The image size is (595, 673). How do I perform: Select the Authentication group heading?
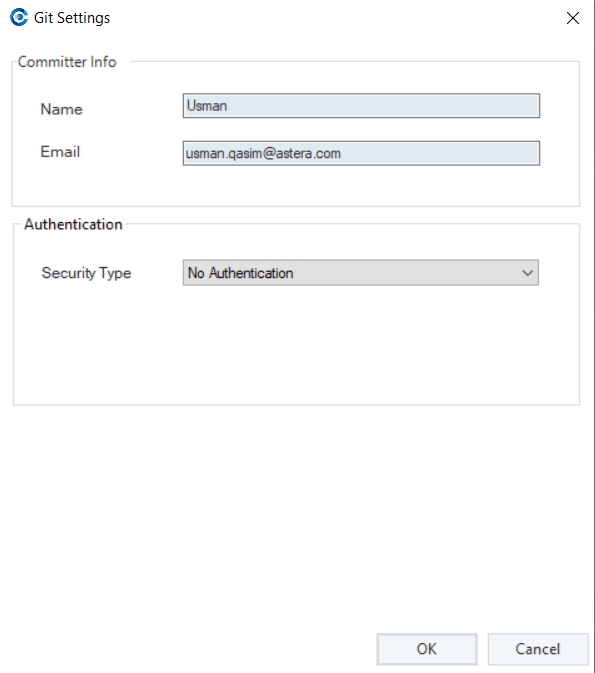pyautogui.click(x=73, y=224)
